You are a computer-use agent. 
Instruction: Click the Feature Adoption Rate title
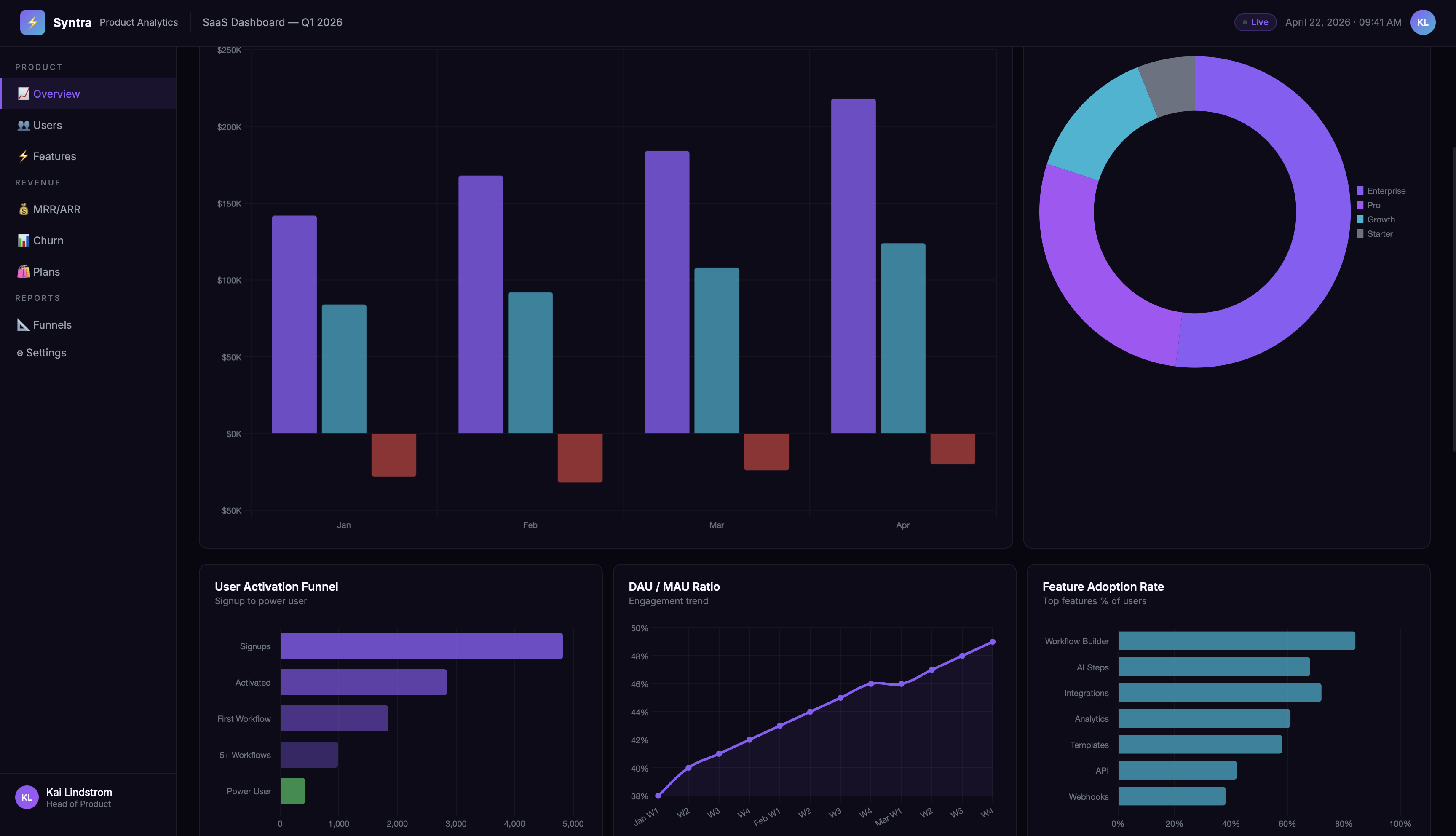(1103, 586)
